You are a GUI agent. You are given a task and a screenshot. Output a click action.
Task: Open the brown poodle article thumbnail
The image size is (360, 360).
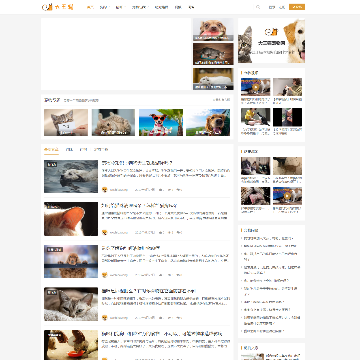(x=71, y=262)
